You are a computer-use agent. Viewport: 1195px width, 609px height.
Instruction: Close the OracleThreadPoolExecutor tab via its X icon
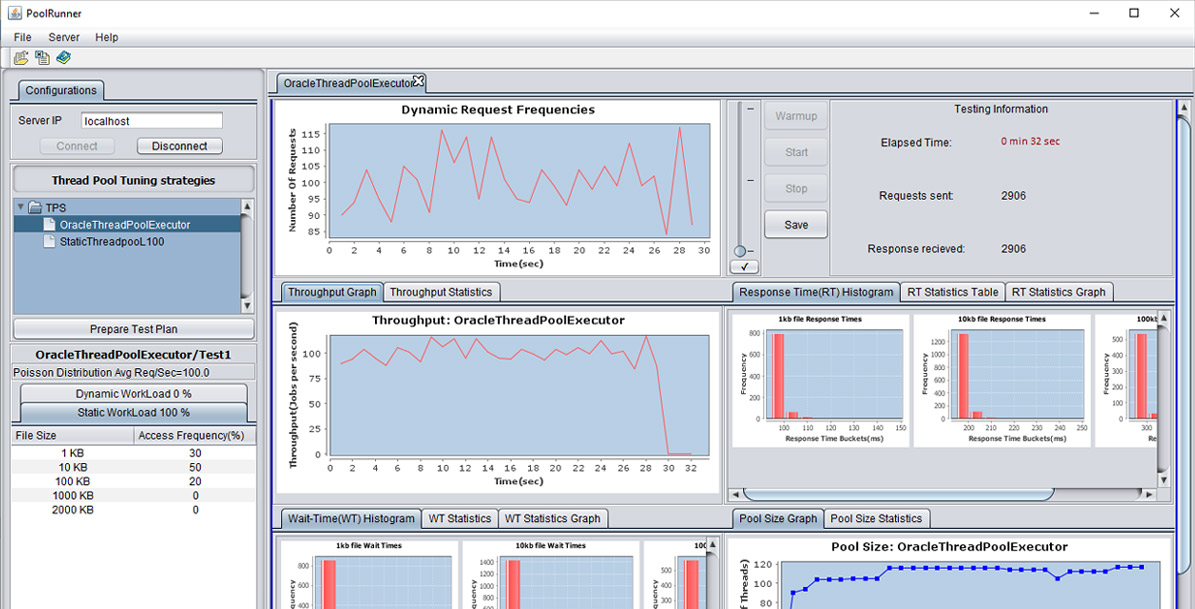coord(421,79)
